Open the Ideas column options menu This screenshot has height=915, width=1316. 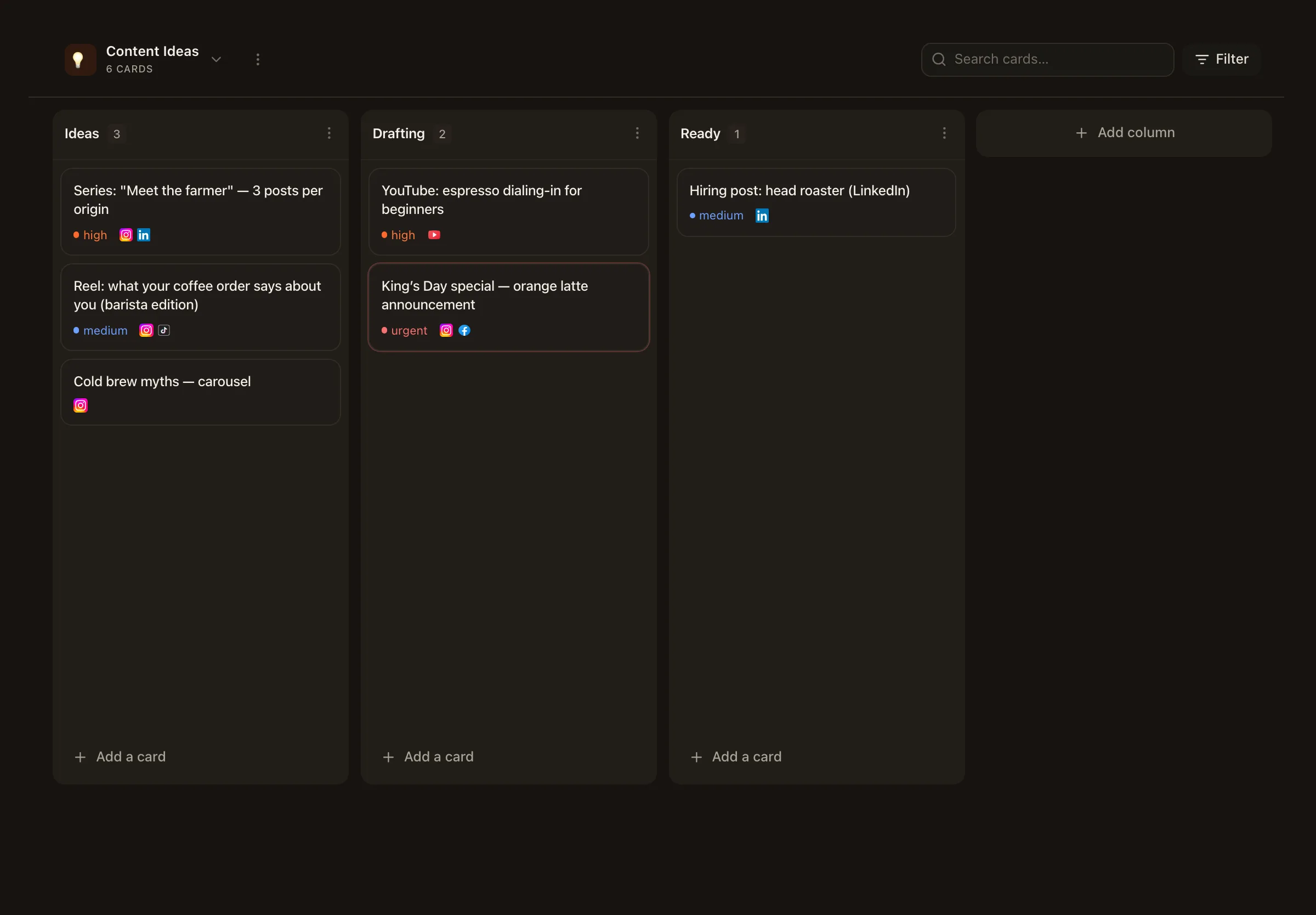pyautogui.click(x=329, y=134)
